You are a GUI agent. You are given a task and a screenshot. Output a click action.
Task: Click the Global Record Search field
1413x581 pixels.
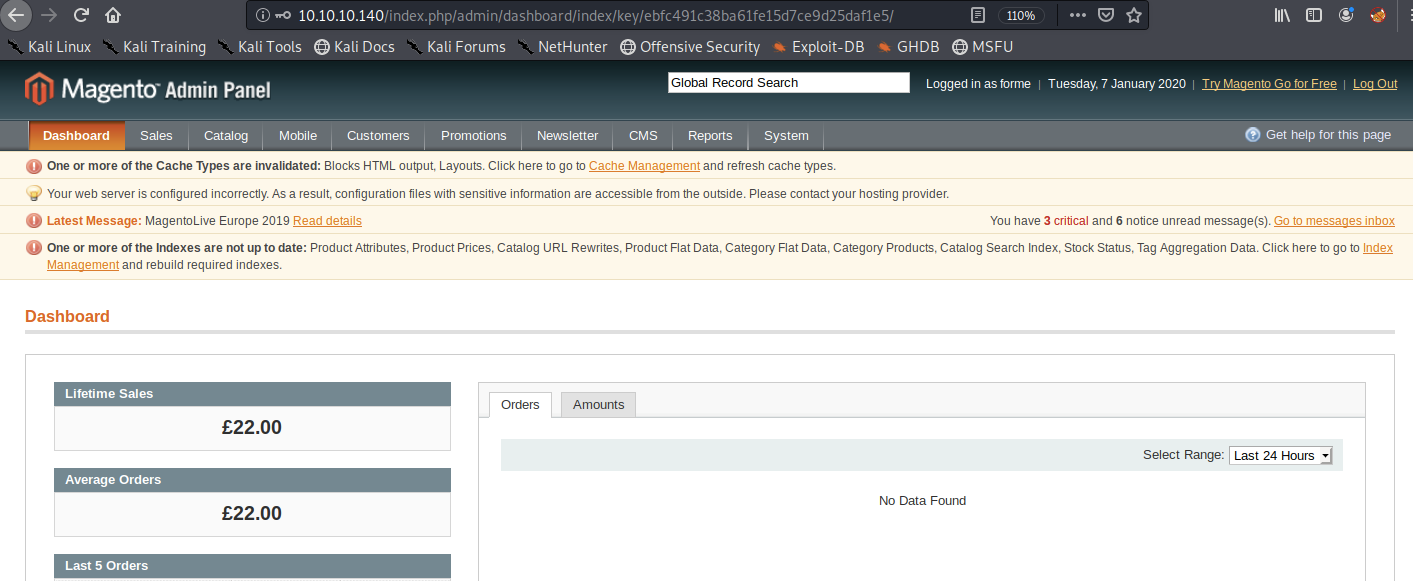[788, 83]
